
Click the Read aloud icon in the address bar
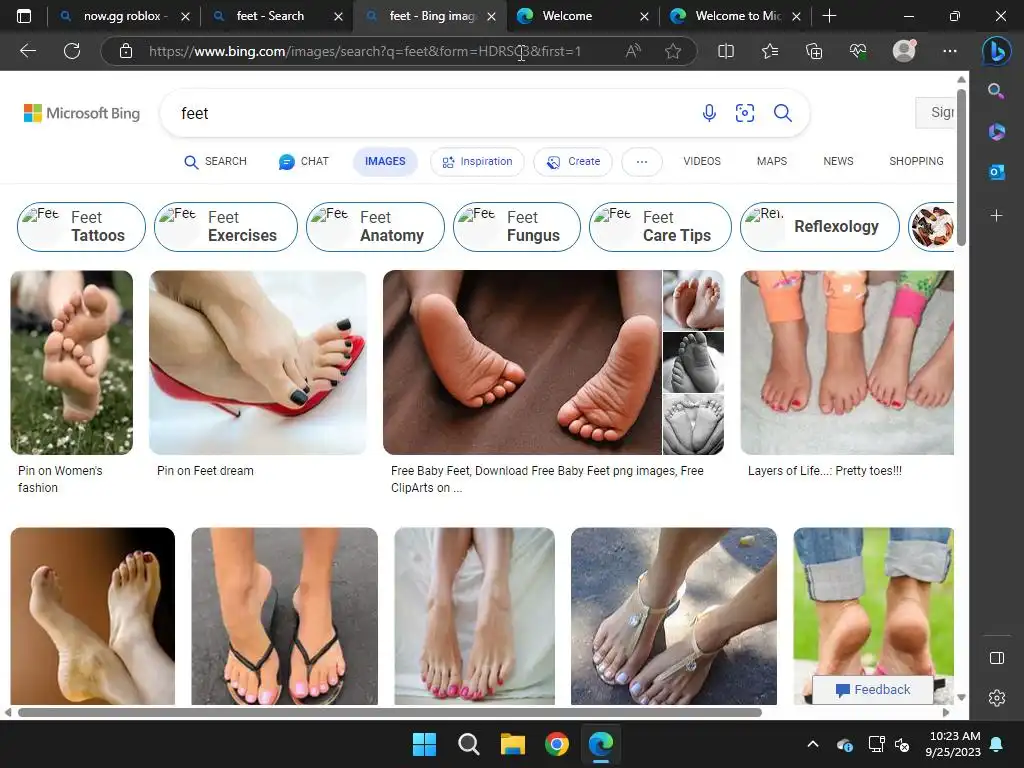632,51
